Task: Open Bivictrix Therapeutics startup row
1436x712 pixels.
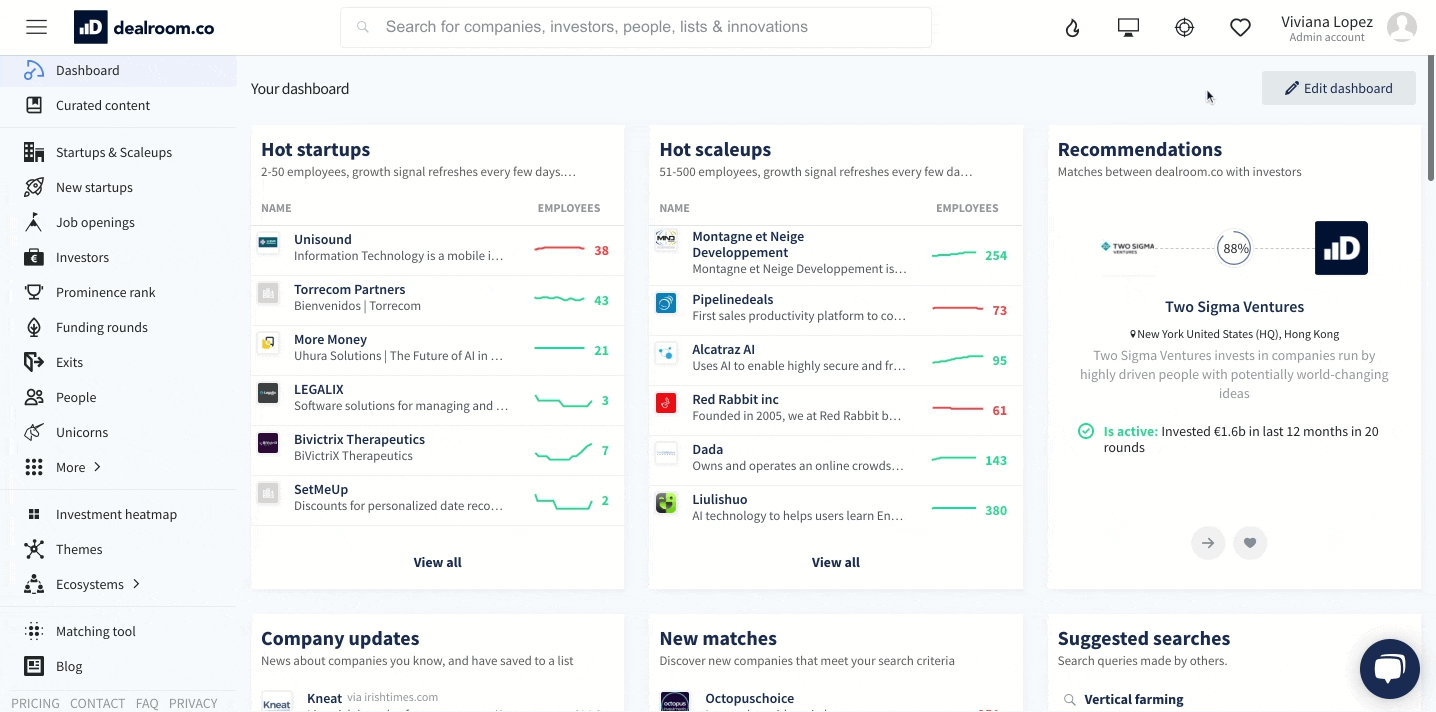Action: (x=438, y=450)
